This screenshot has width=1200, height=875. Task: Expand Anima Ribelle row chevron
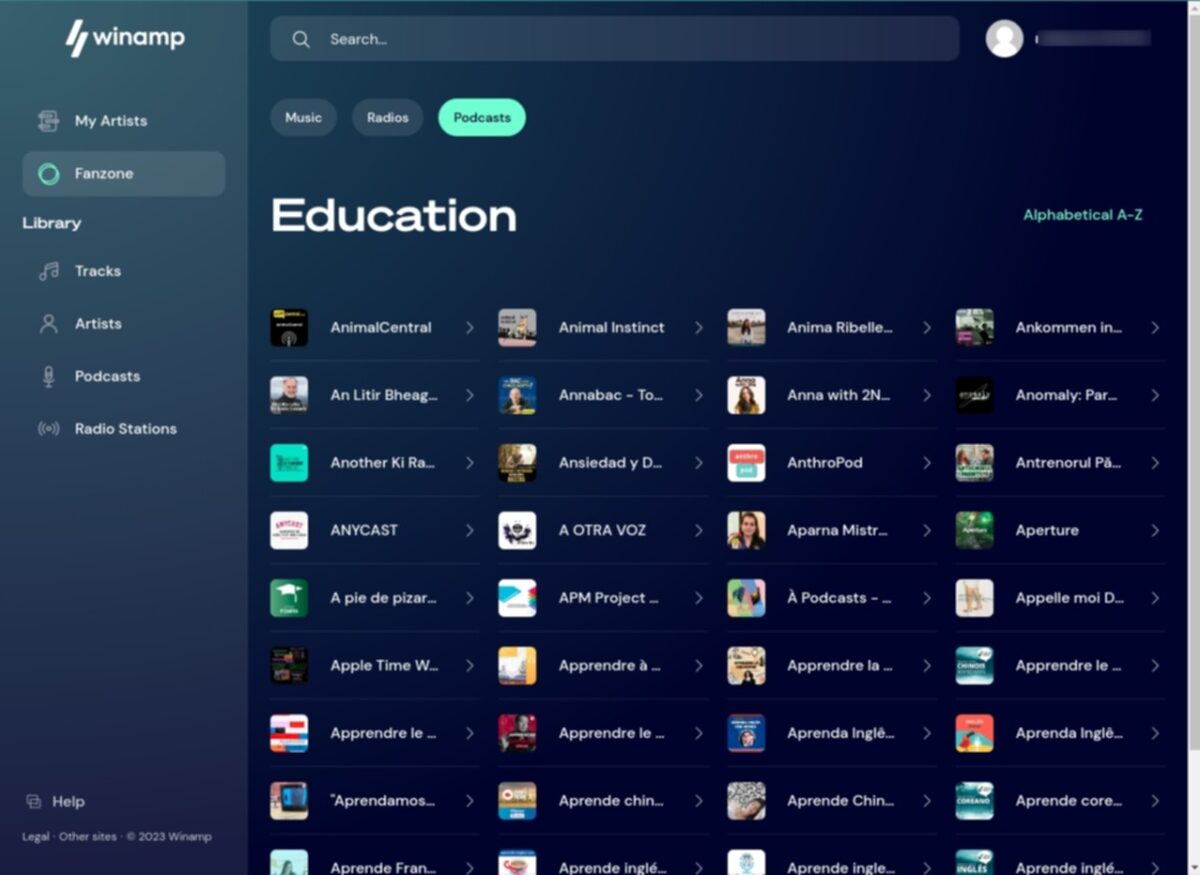point(926,328)
